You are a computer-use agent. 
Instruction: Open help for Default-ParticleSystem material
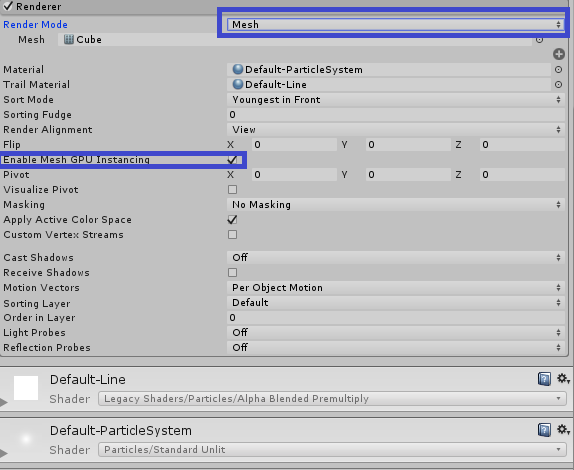(x=544, y=430)
